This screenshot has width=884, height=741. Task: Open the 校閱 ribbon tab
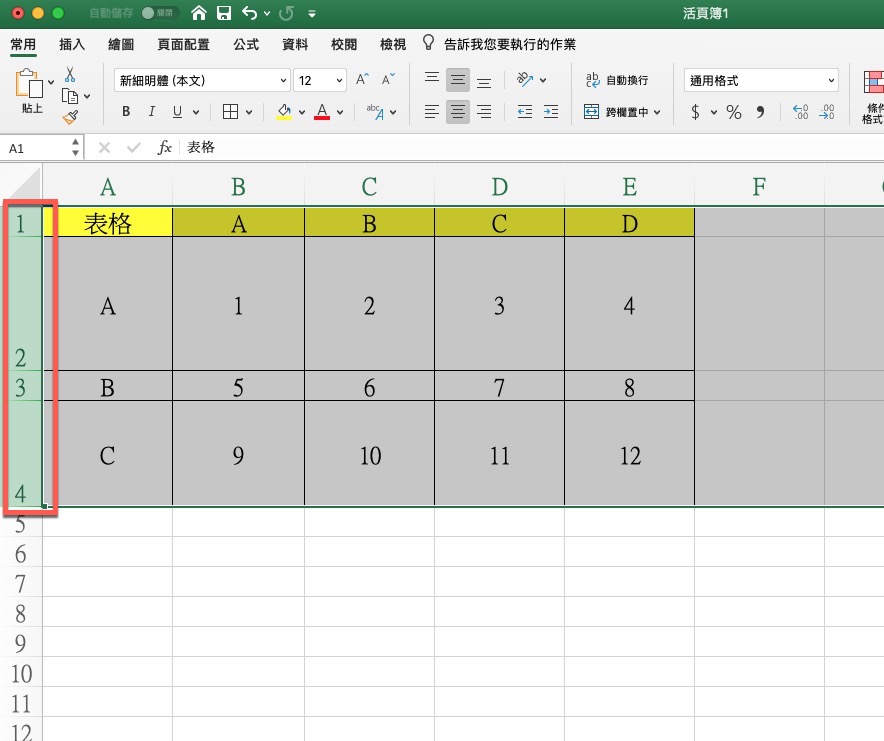(344, 44)
